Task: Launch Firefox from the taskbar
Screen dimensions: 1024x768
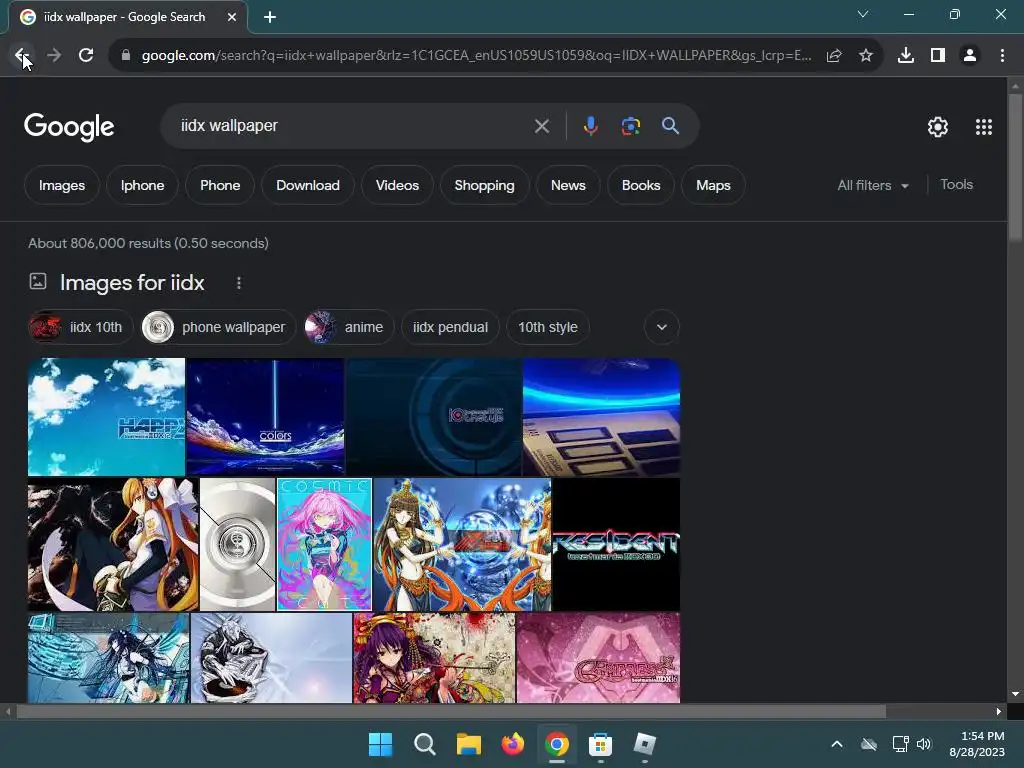Action: [x=513, y=744]
